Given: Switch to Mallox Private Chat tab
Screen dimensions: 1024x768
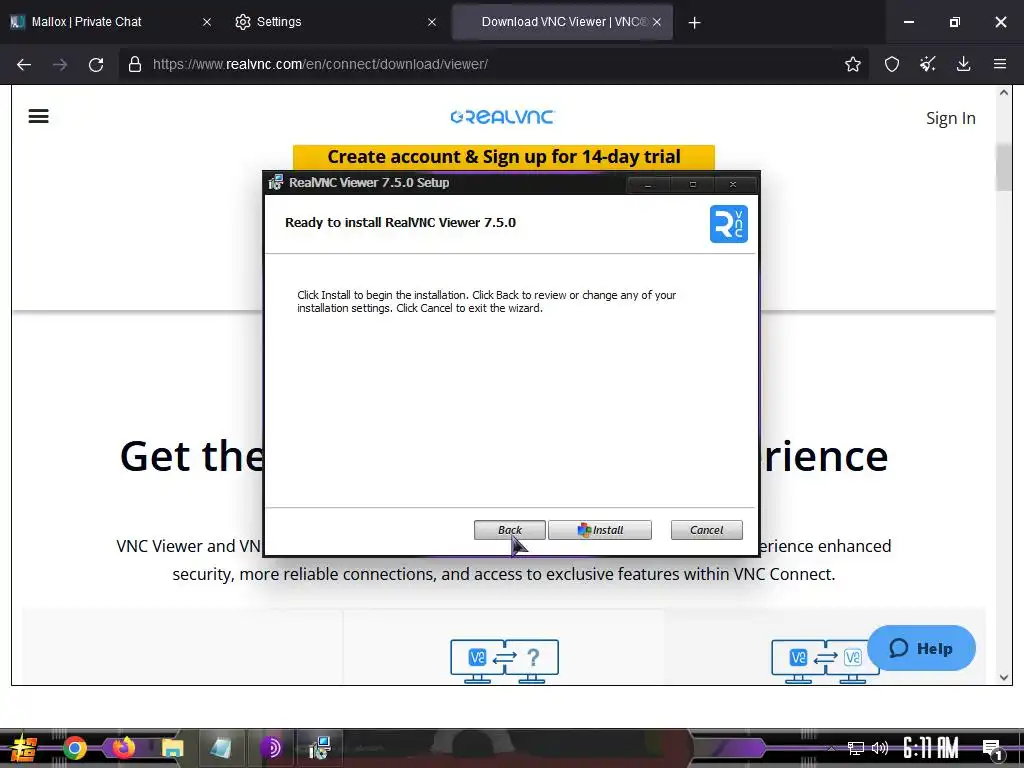Looking at the screenshot, I should pos(87,22).
